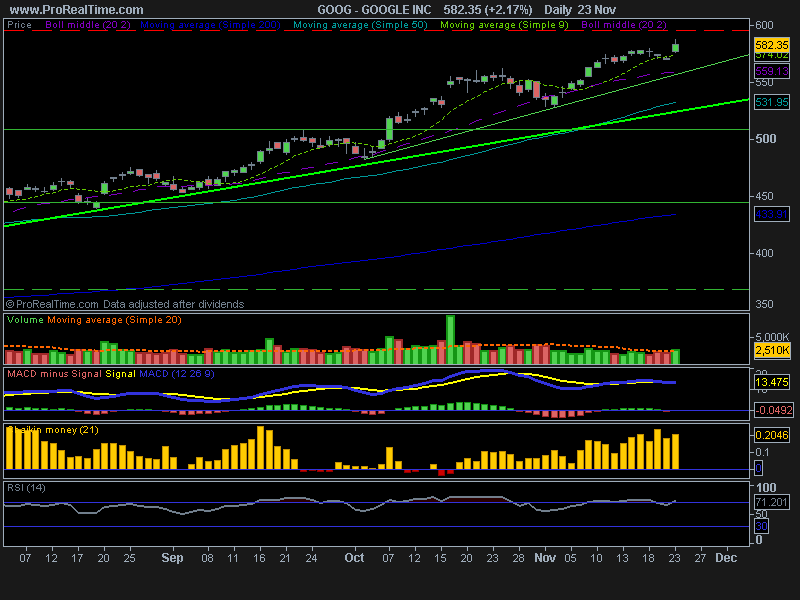Select the Price legend label
Screen dimensions: 800x600
19,24
